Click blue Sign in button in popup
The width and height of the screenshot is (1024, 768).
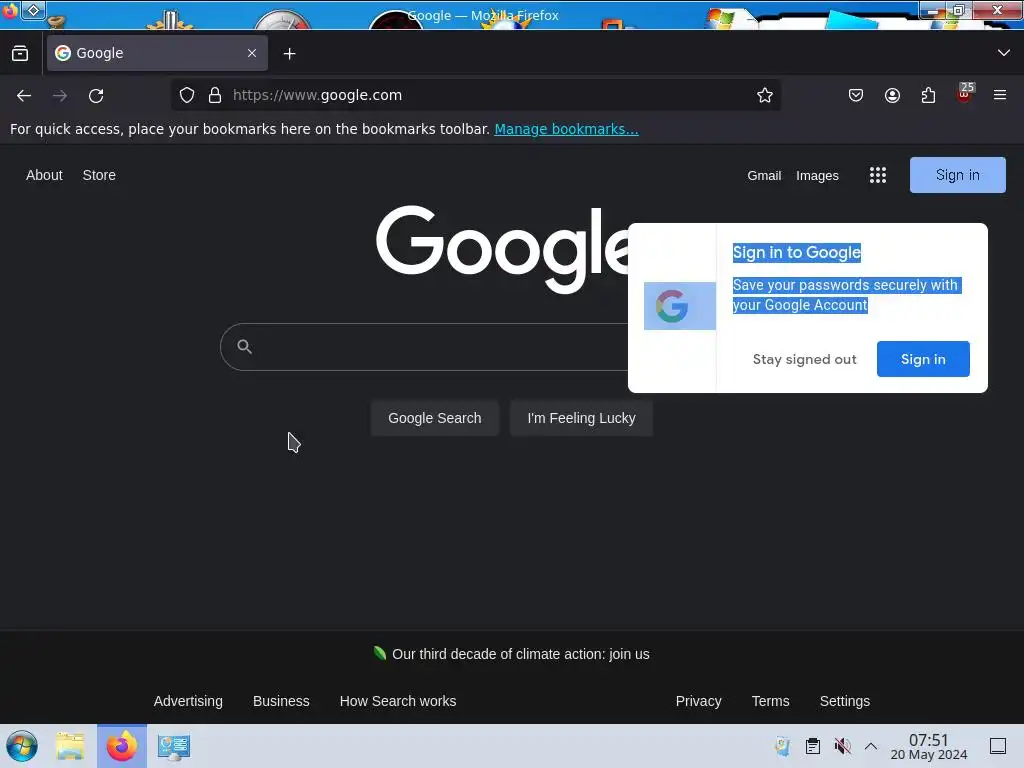(923, 359)
